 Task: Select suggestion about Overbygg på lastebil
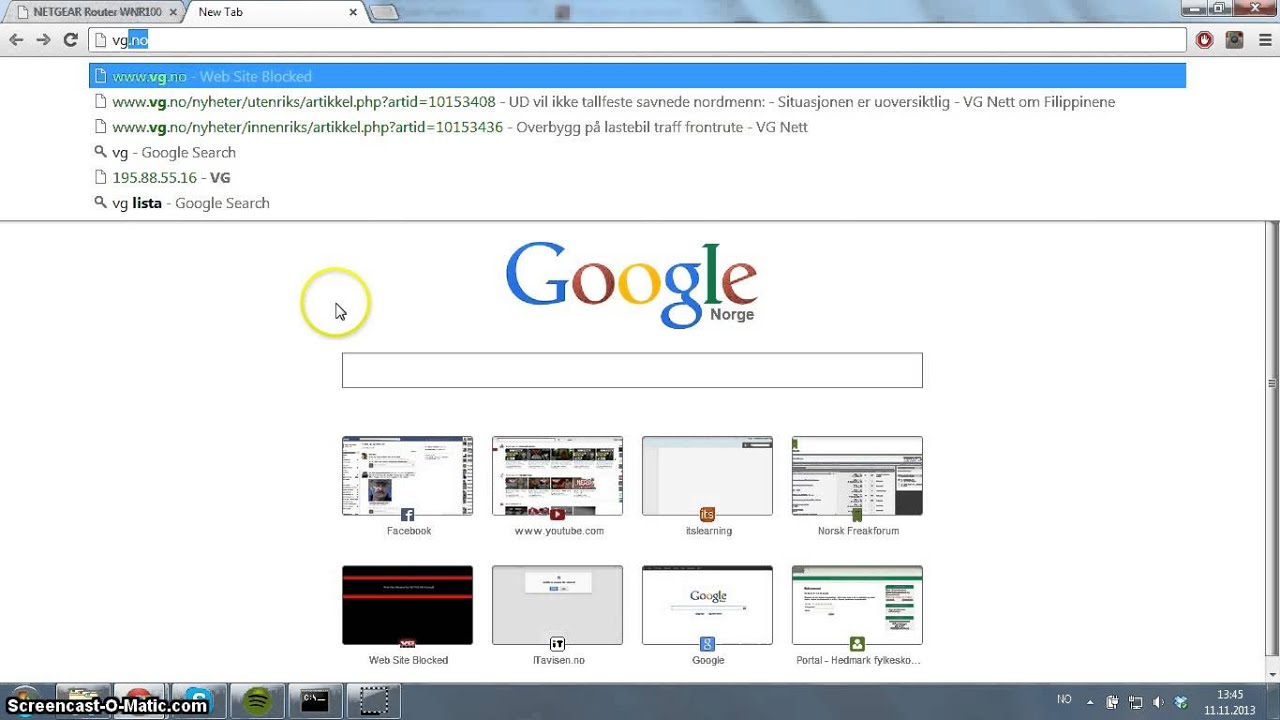[637, 127]
